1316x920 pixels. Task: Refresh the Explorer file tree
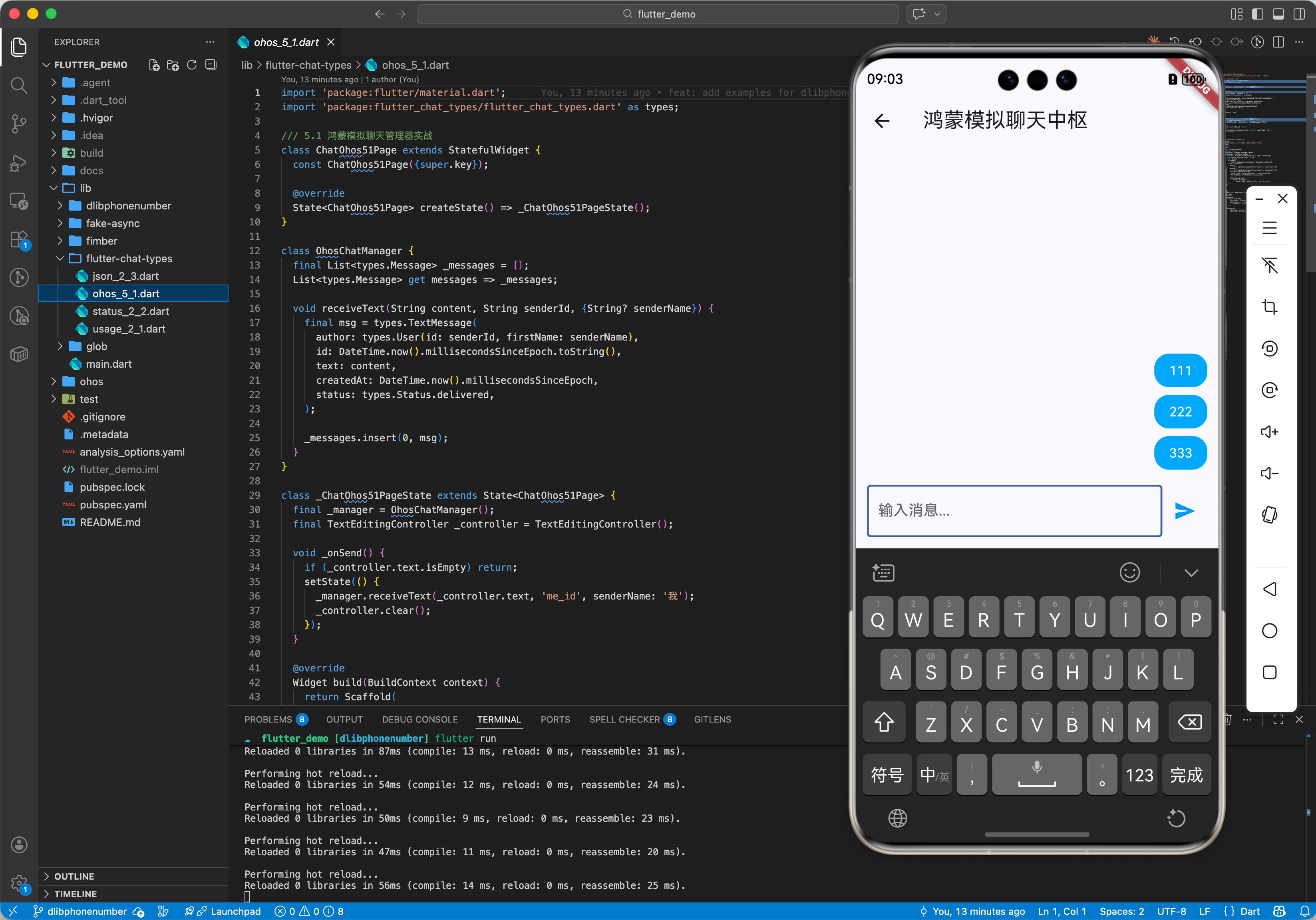(192, 65)
